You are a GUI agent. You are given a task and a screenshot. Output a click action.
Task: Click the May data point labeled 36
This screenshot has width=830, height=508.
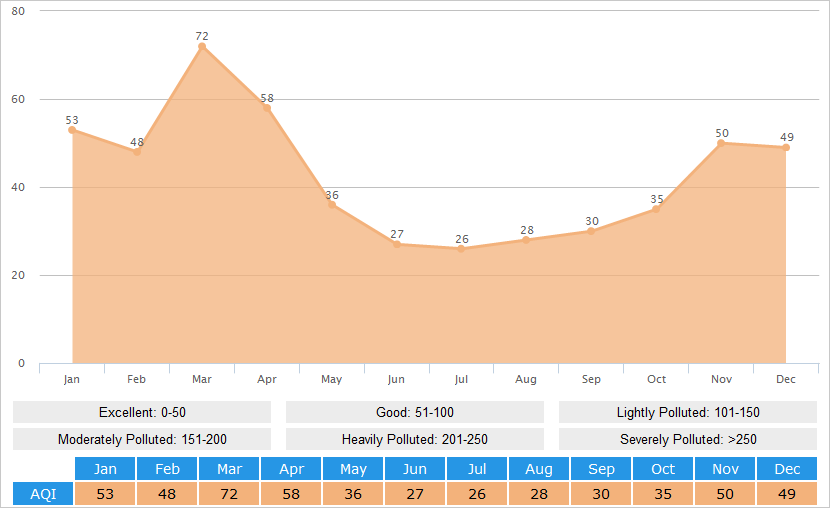tap(331, 205)
